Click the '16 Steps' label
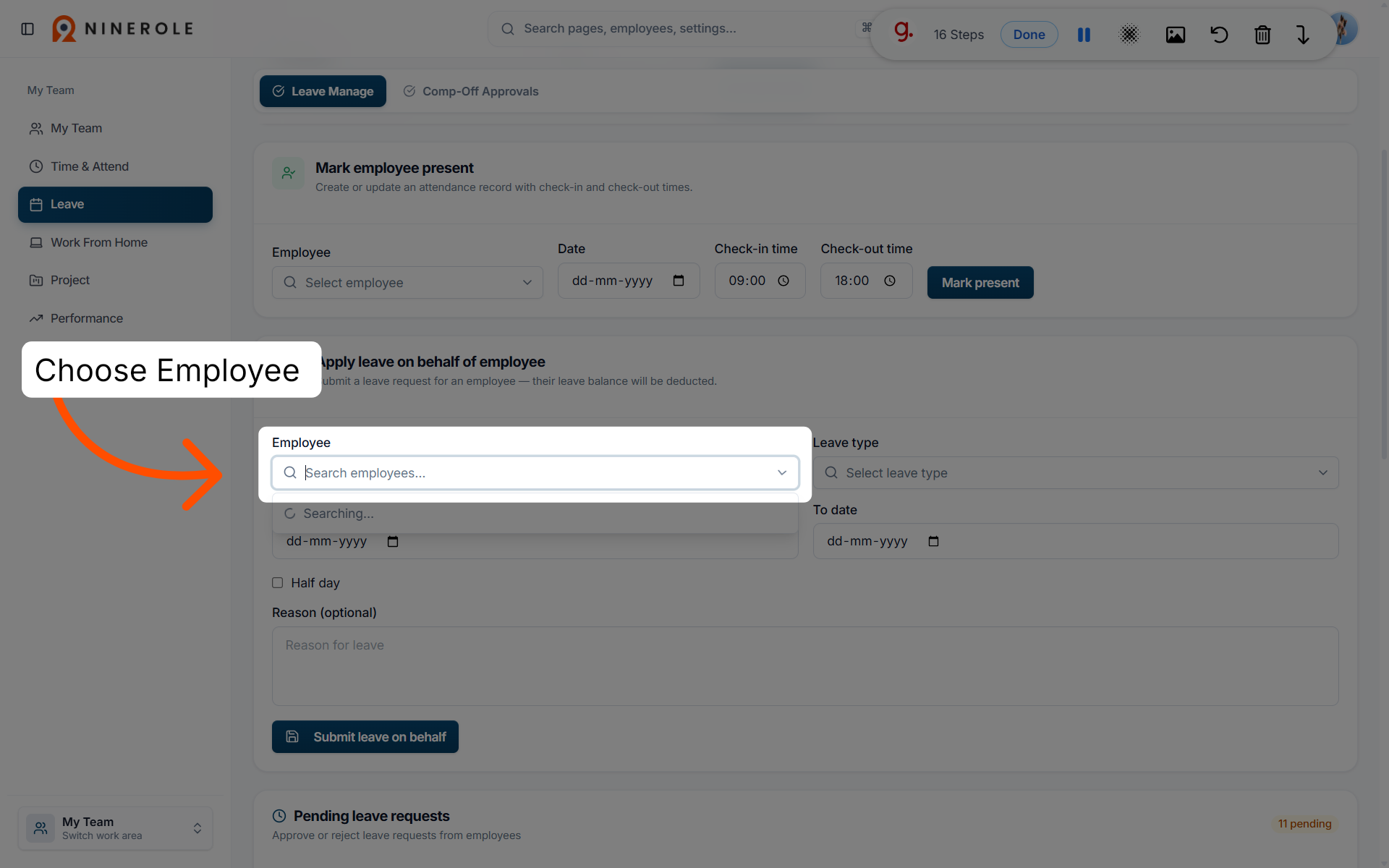Screen dimensions: 1389x868 [959, 35]
